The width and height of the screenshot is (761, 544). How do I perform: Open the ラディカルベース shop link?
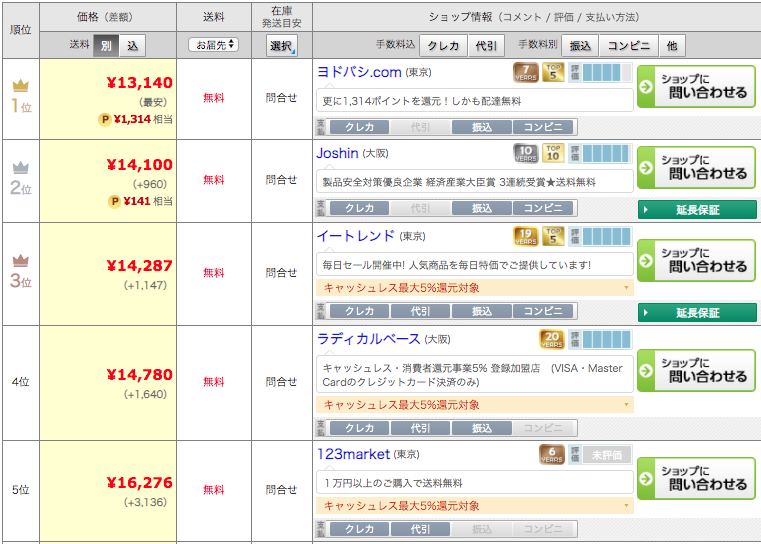click(x=368, y=339)
